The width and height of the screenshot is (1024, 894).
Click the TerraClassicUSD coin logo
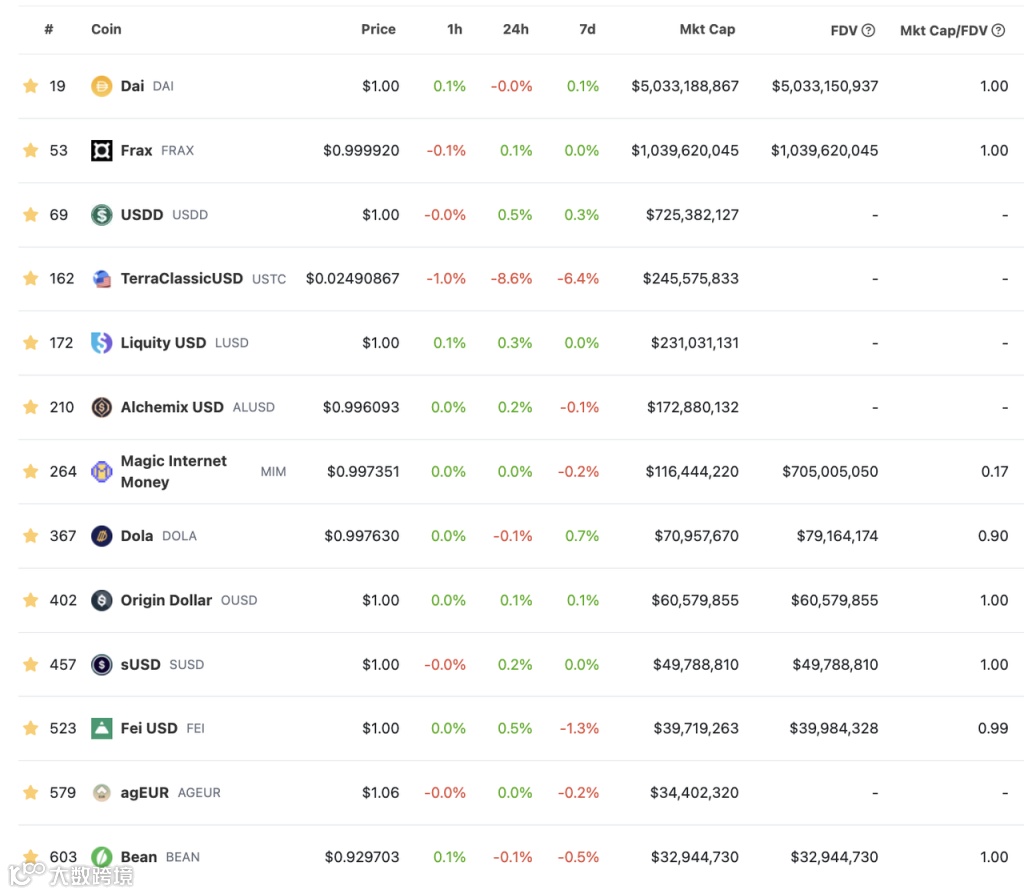pos(101,279)
